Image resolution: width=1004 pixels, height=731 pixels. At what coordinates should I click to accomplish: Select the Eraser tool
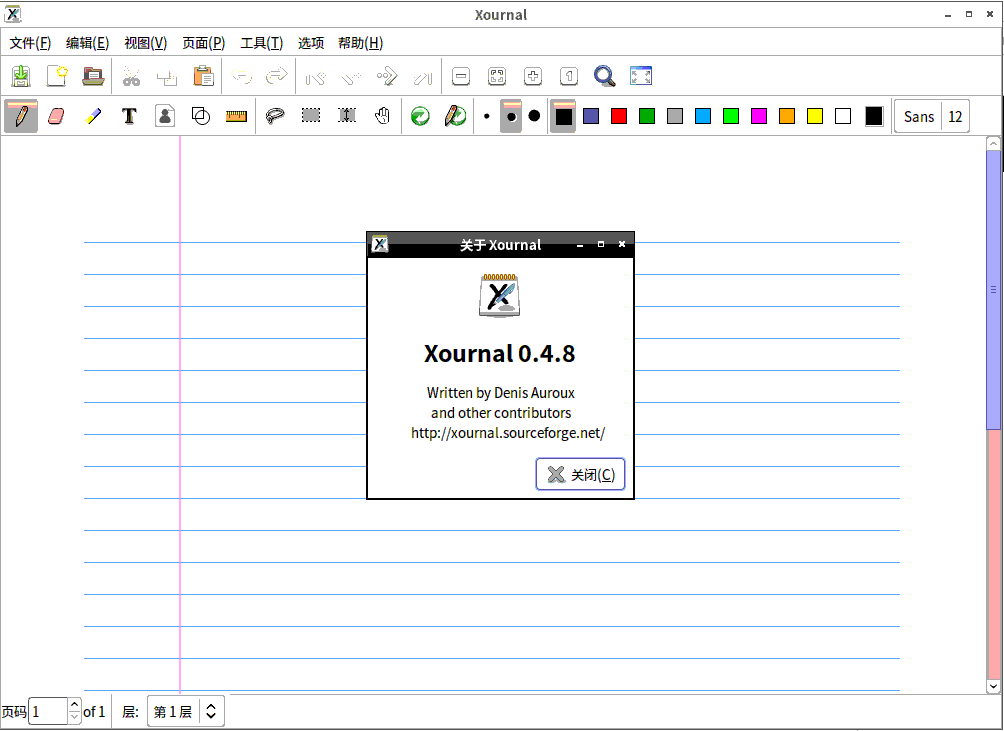point(56,116)
